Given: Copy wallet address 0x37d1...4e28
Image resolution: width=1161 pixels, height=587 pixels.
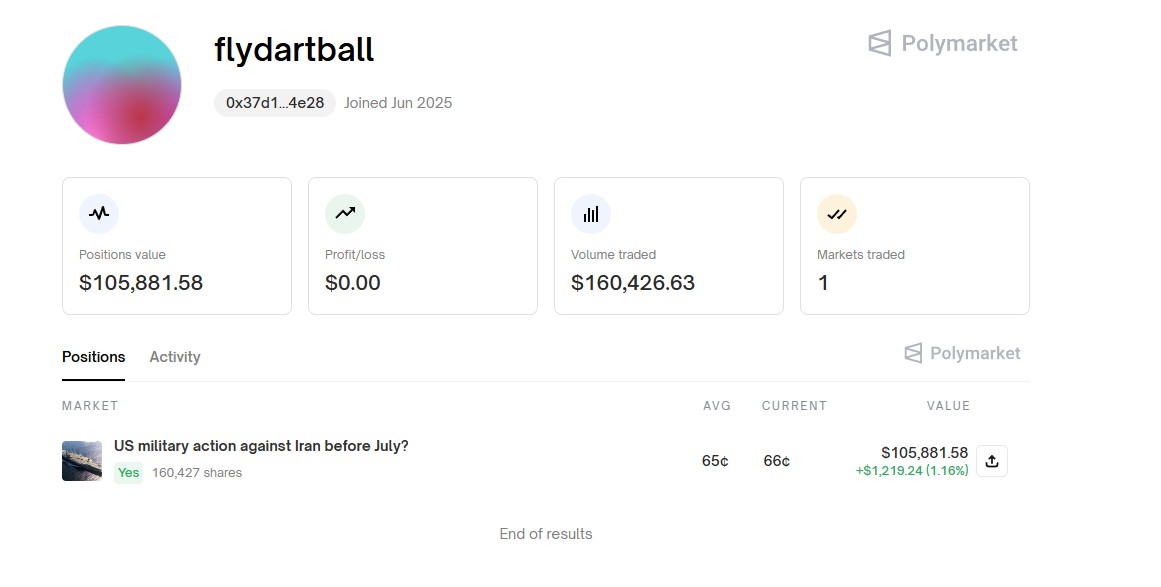Looking at the screenshot, I should click(275, 103).
